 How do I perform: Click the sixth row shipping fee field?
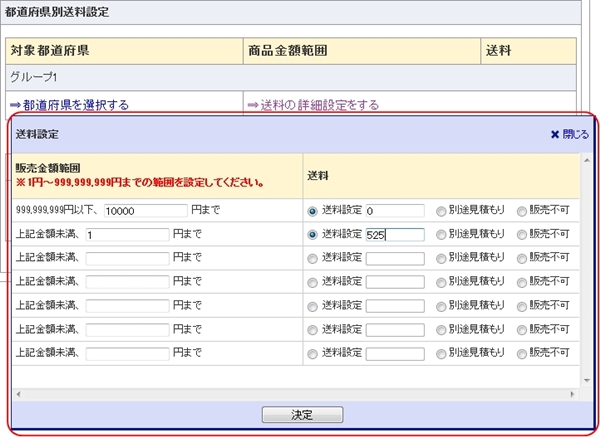click(x=395, y=329)
